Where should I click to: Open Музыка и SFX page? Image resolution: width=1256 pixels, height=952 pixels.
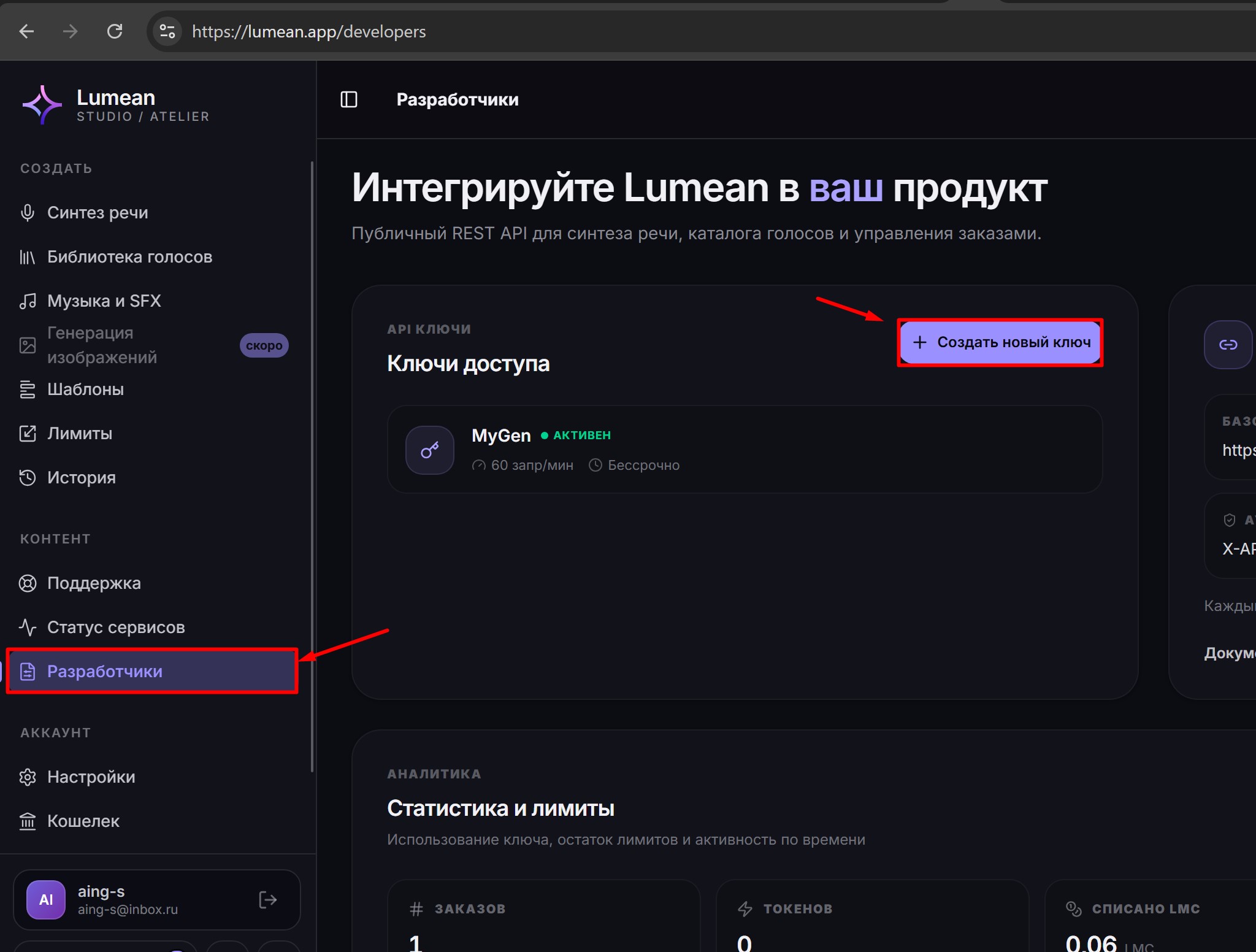pyautogui.click(x=158, y=301)
